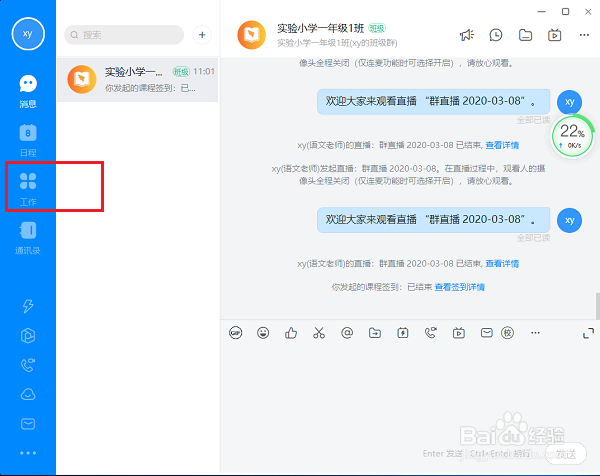Click first 查看详情 live details link
This screenshot has height=476, width=600.
tap(502, 145)
